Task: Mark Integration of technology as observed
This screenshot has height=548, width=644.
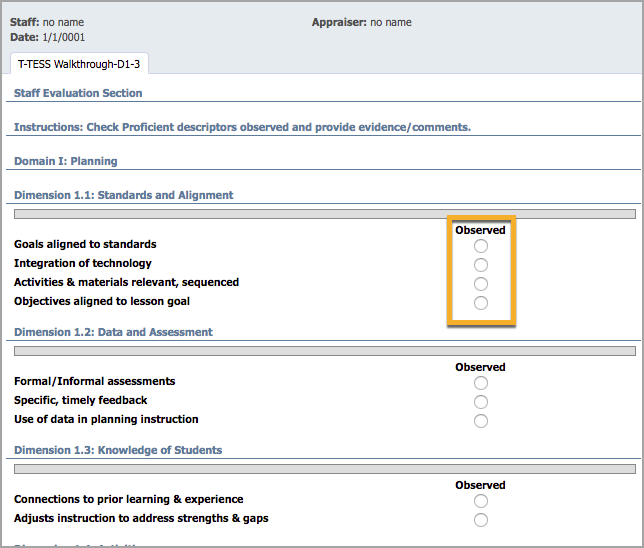Action: point(481,265)
